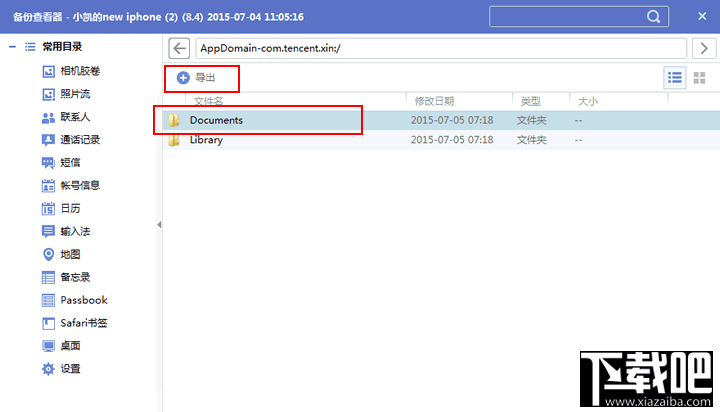Switch to list view
The width and height of the screenshot is (720, 412).
tap(675, 78)
